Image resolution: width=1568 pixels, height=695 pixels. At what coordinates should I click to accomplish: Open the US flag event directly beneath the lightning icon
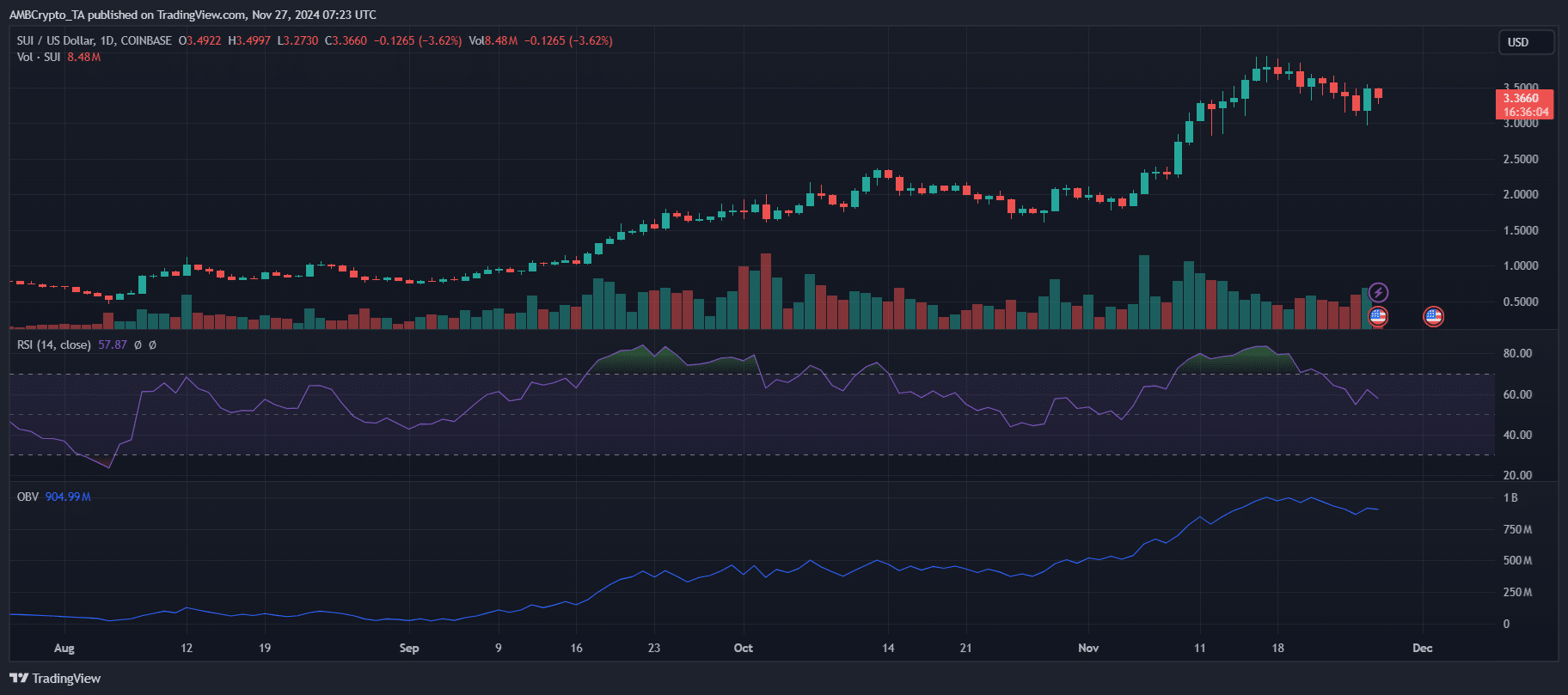point(1378,317)
